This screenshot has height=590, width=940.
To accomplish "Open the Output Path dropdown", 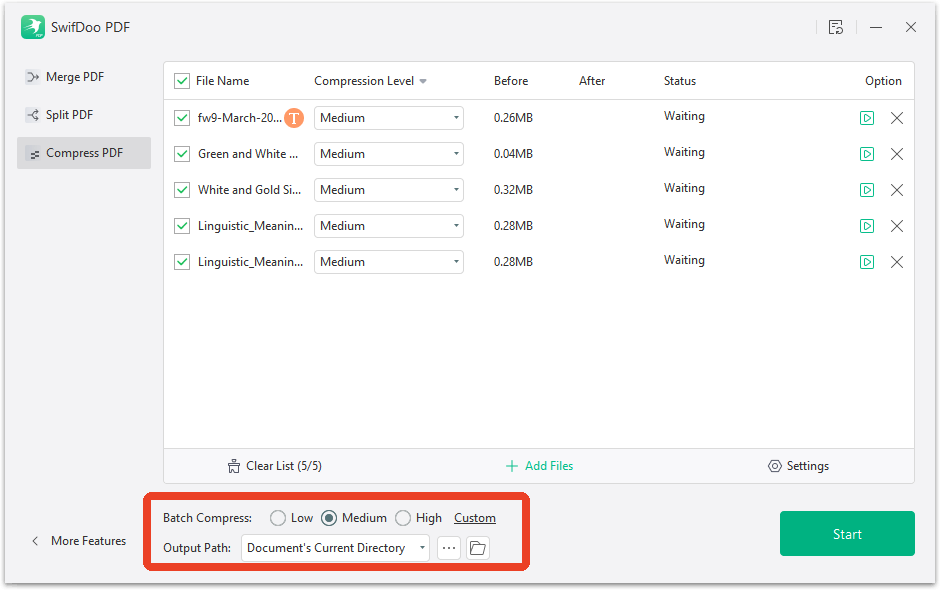I will point(335,548).
